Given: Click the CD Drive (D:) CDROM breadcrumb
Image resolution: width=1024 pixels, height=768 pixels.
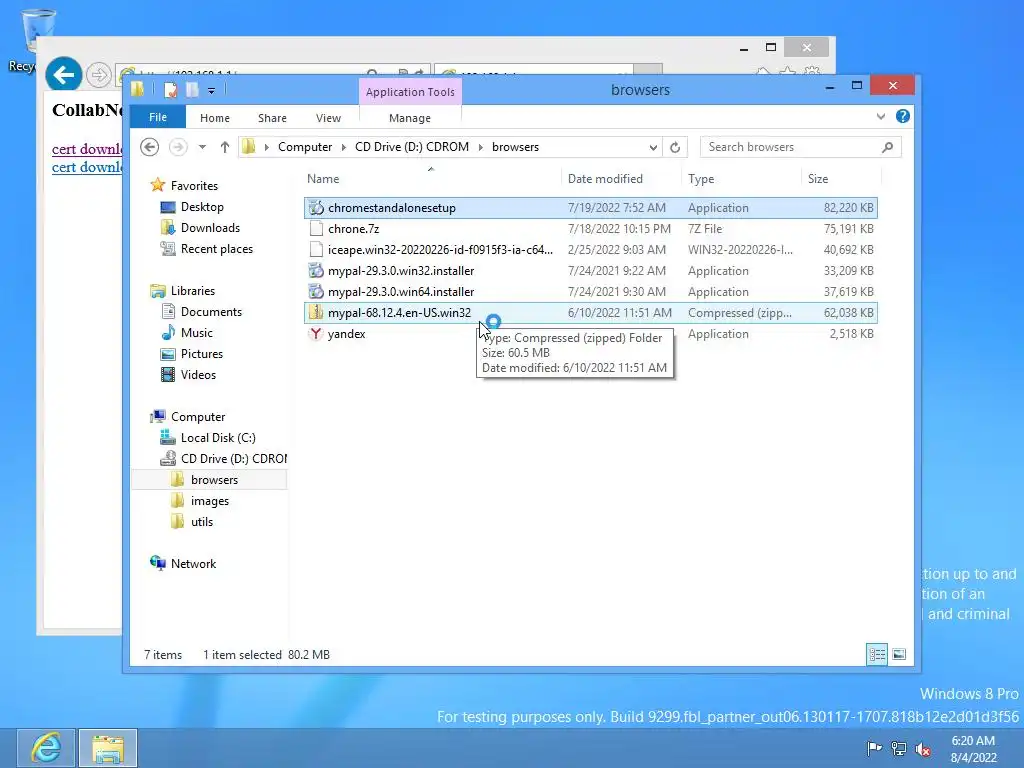Looking at the screenshot, I should click(x=412, y=147).
